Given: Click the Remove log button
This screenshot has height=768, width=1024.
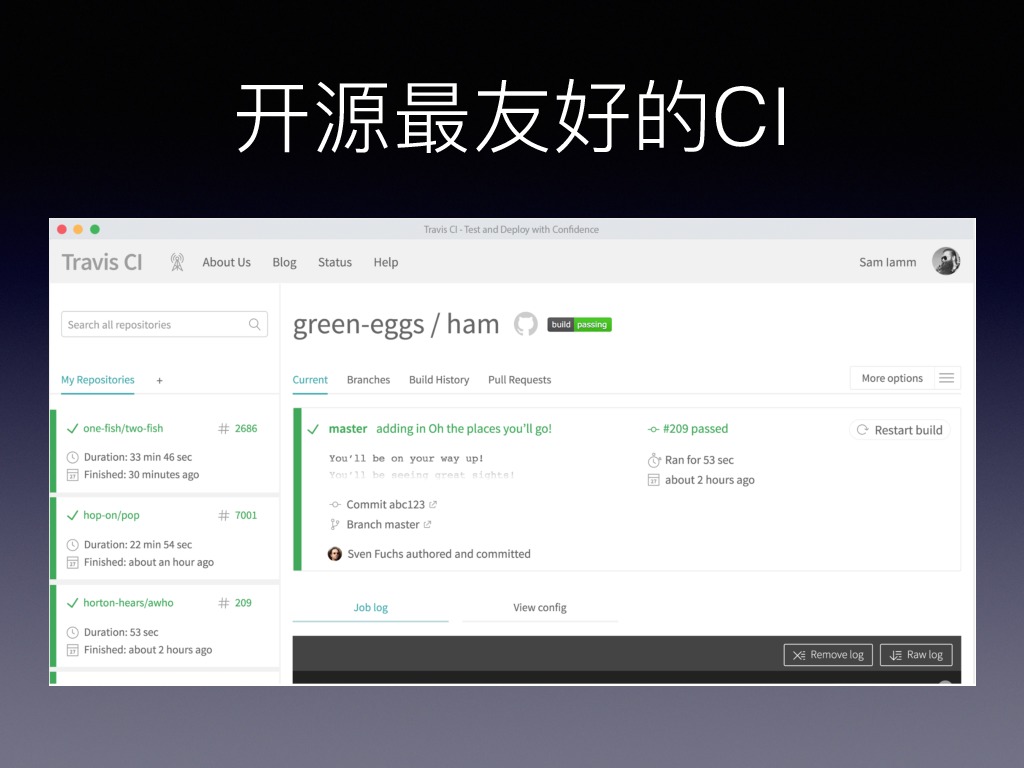Looking at the screenshot, I should (828, 655).
